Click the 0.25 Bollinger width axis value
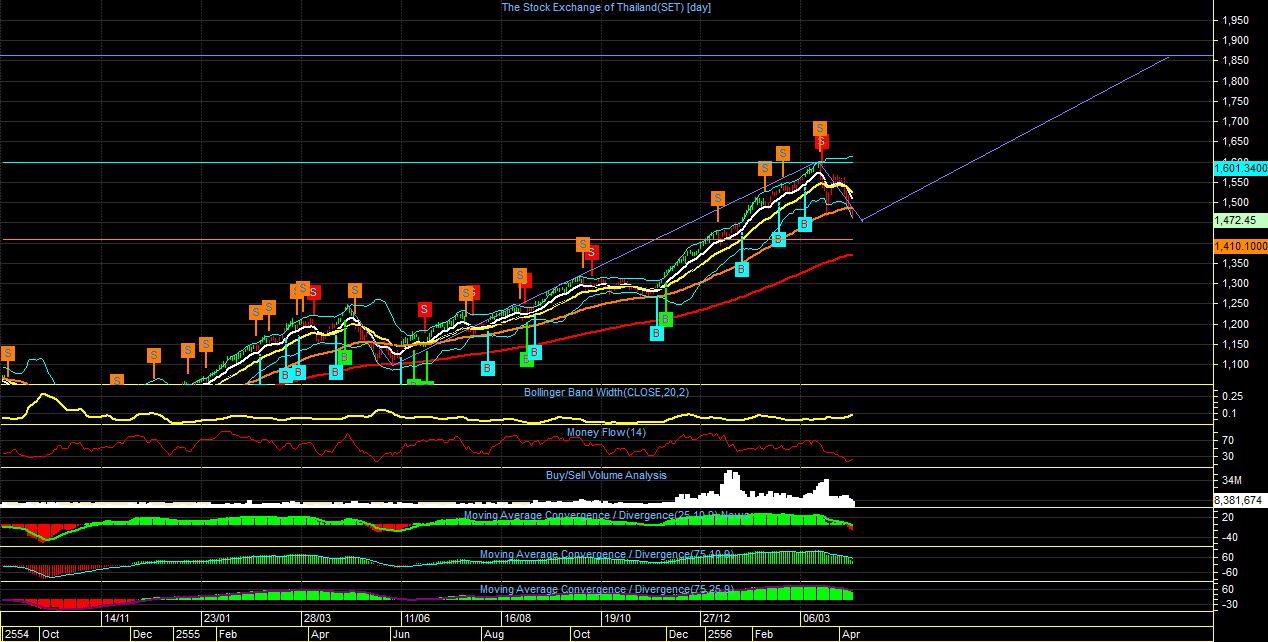 click(x=1231, y=396)
